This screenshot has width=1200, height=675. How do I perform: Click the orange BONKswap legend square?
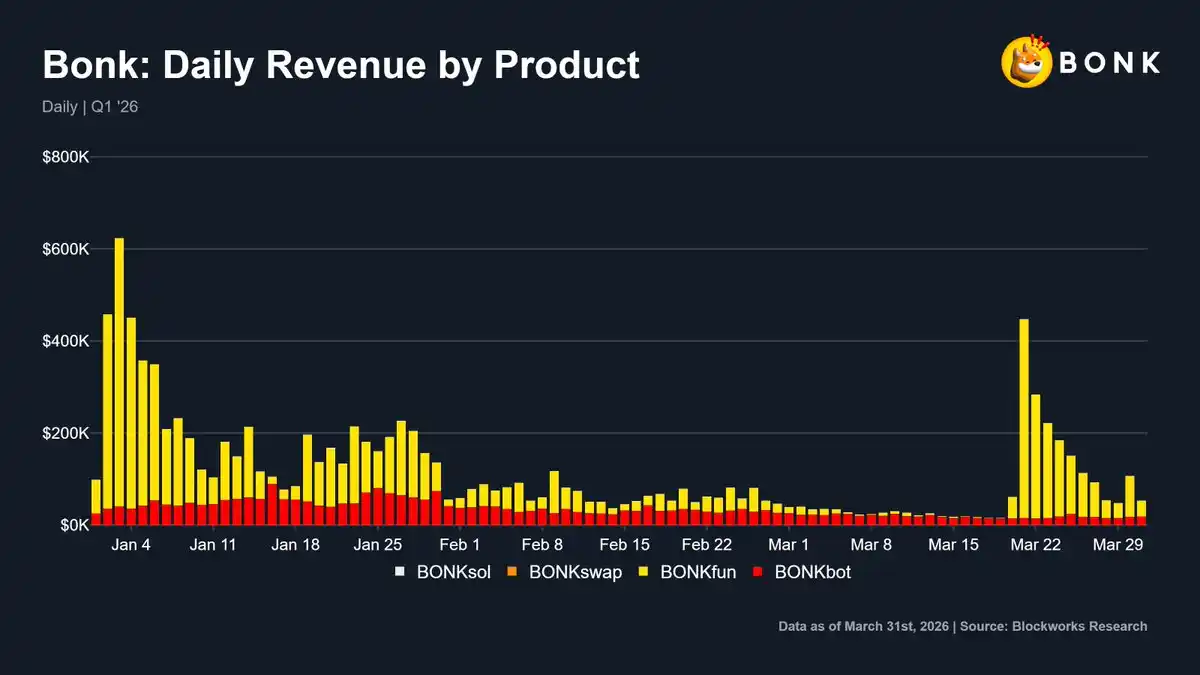pyautogui.click(x=514, y=573)
